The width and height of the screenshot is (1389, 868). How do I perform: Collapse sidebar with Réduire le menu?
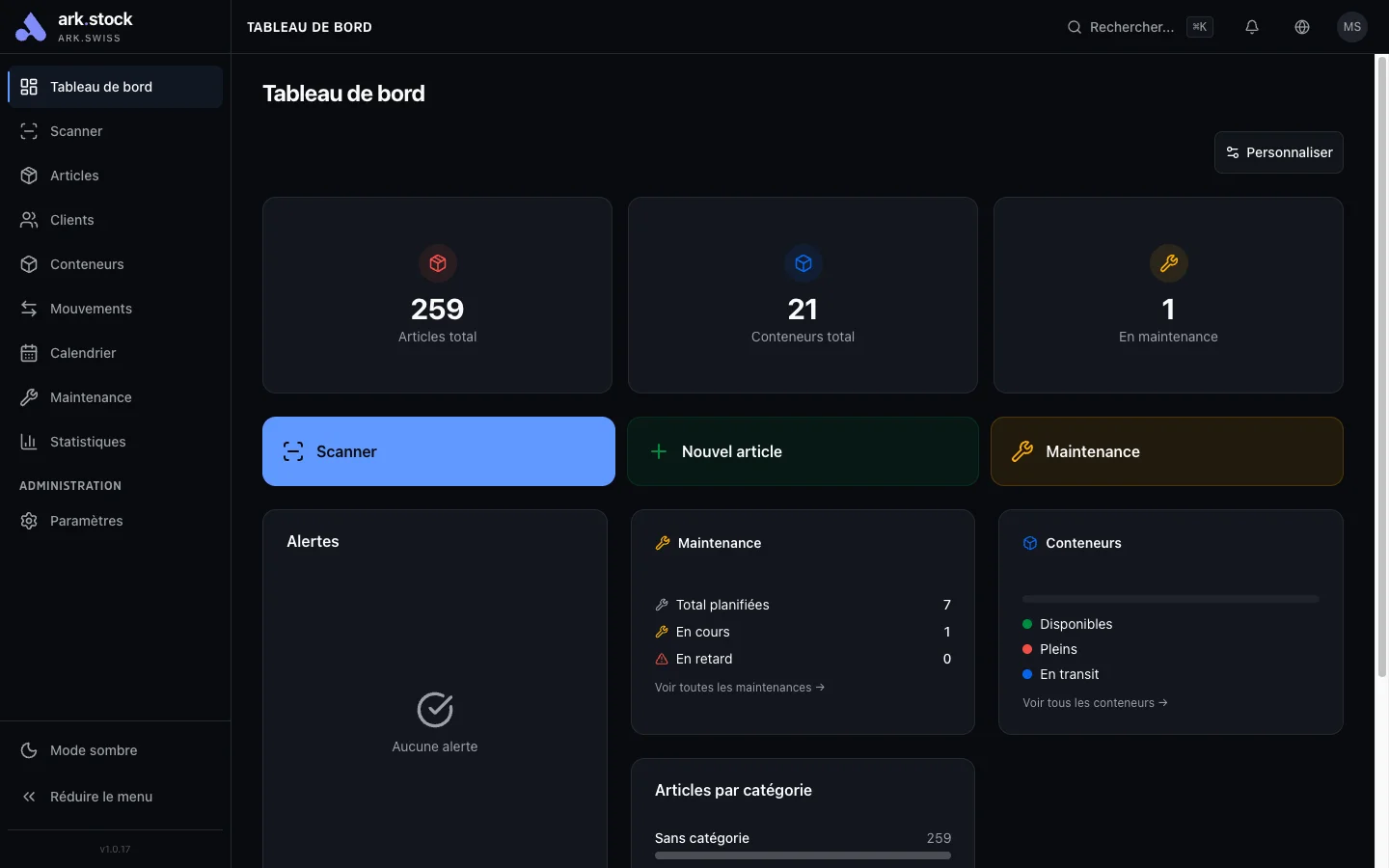[100, 797]
